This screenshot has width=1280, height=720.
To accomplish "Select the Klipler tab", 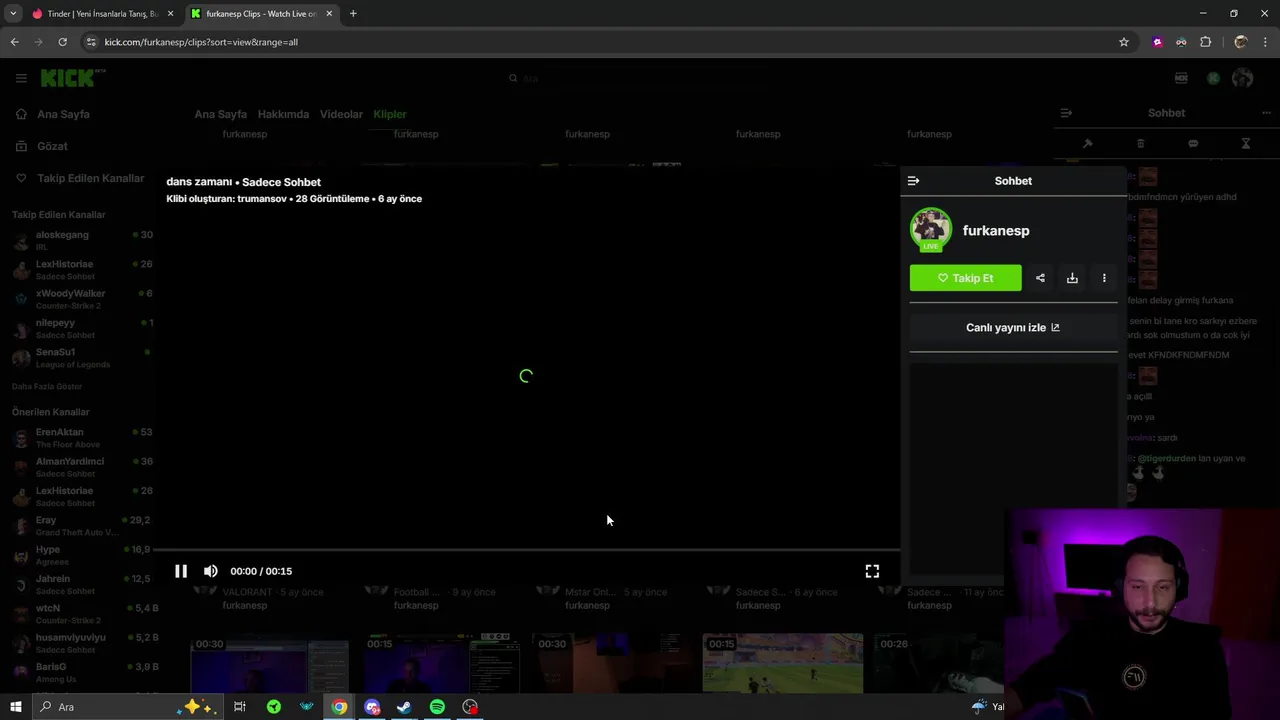I will coord(390,114).
